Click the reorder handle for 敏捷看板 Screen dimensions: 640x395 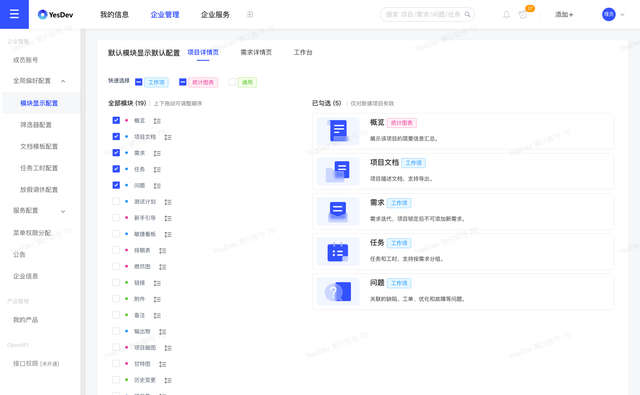click(168, 235)
